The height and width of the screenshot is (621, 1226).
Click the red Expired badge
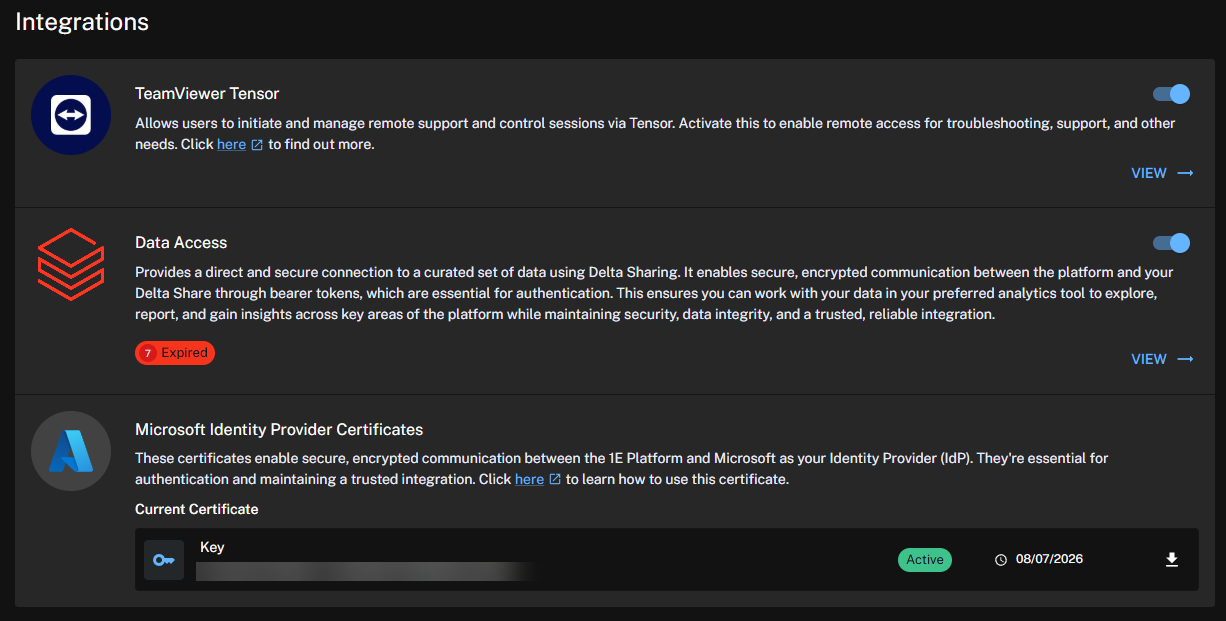pos(175,353)
